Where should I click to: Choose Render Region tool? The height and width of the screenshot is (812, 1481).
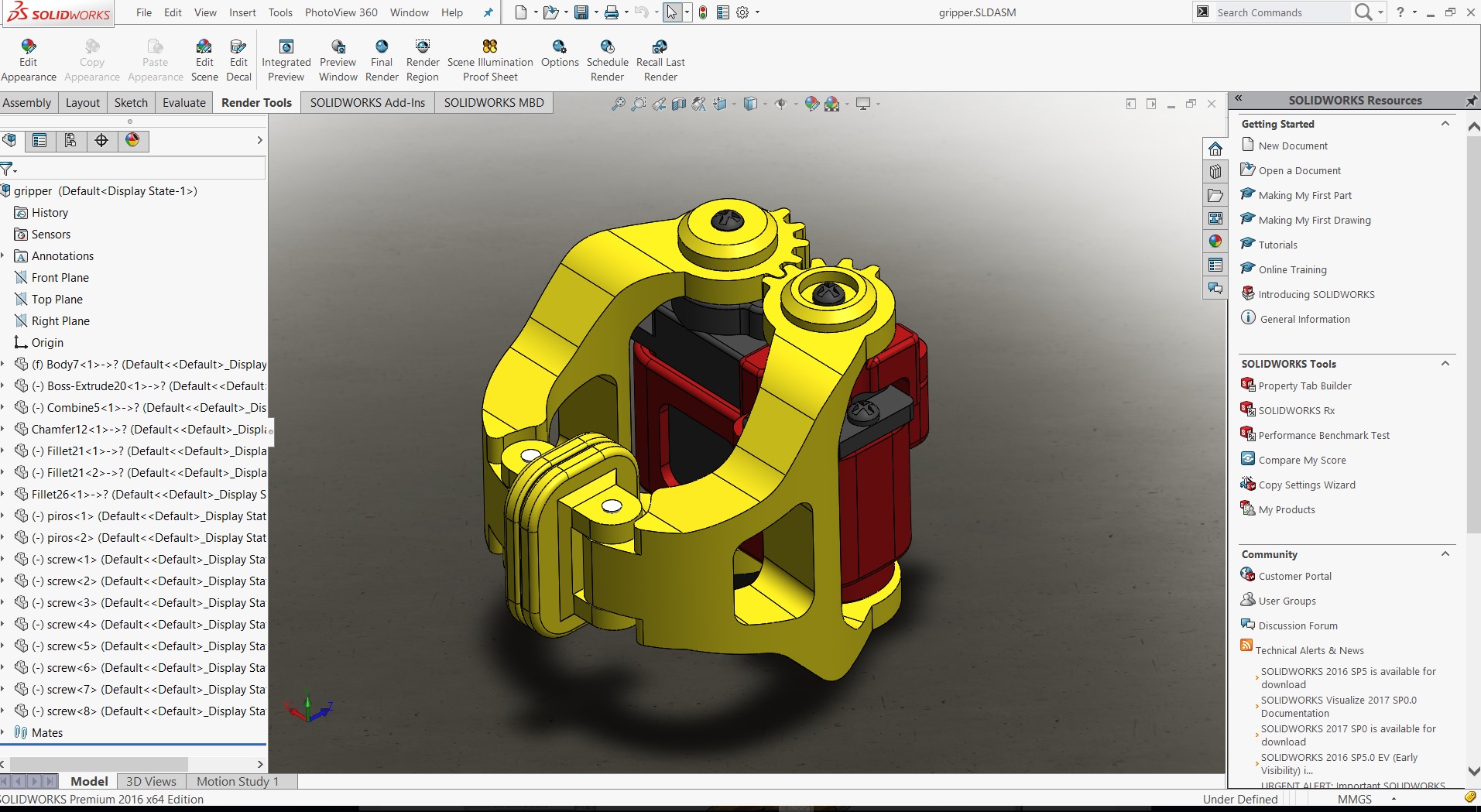click(423, 60)
